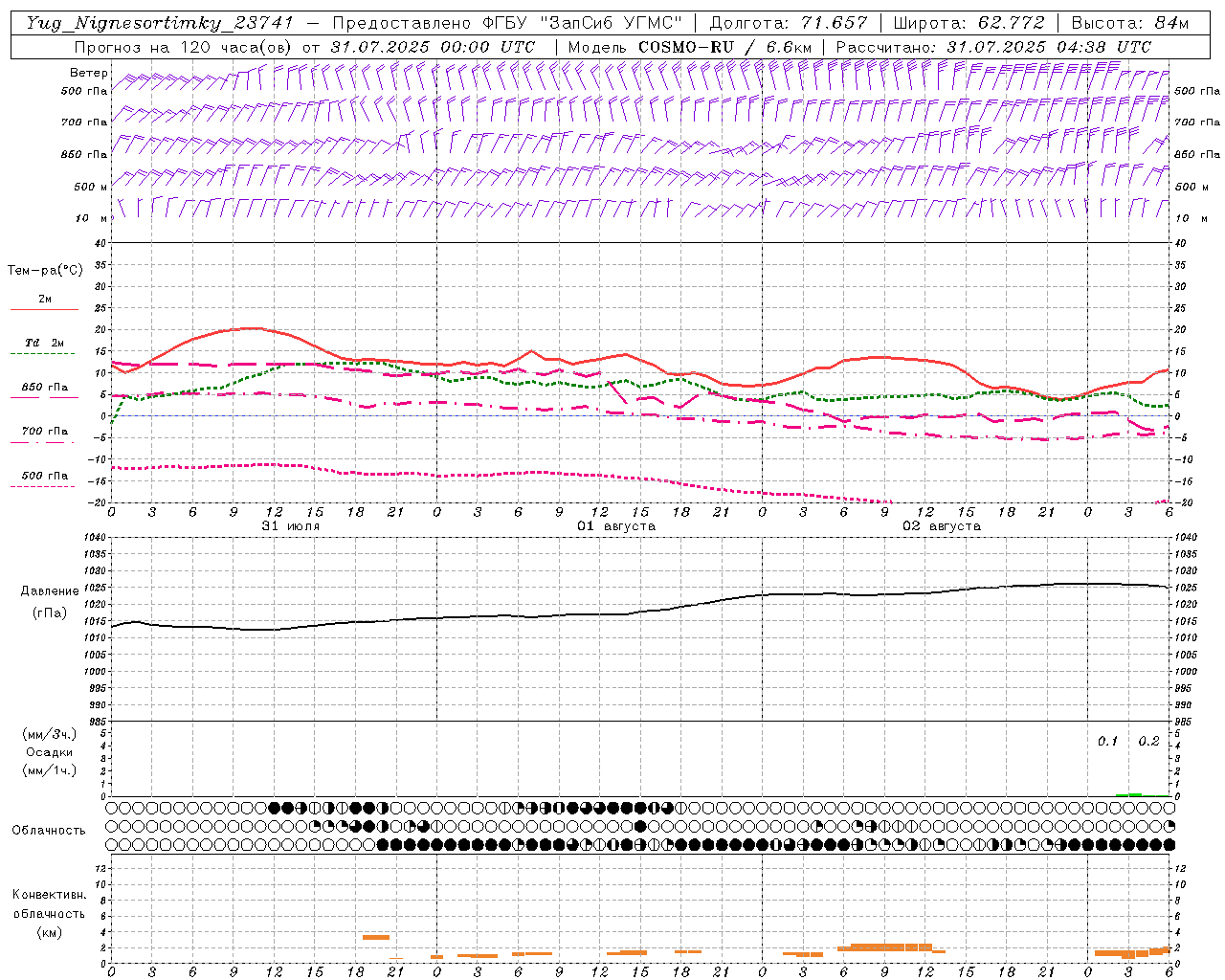The width and height of the screenshot is (1225, 980).
Task: Click the Ветер panel label
Action: tap(88, 73)
